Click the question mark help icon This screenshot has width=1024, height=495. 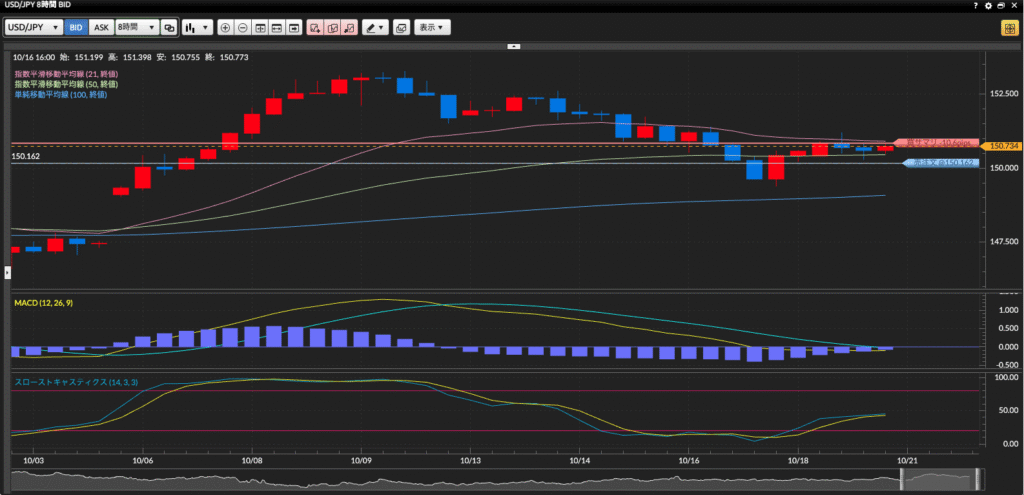point(975,5)
